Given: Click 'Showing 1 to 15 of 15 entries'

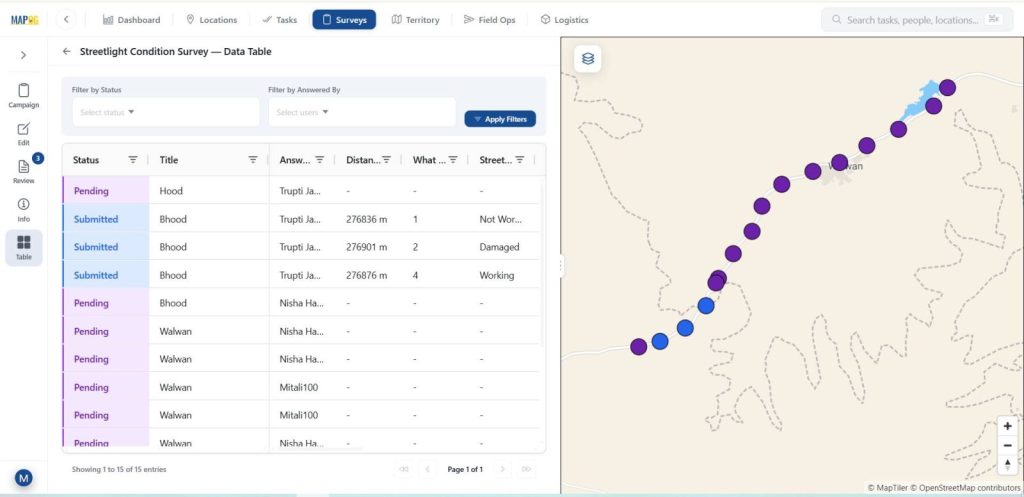Looking at the screenshot, I should coord(119,469).
